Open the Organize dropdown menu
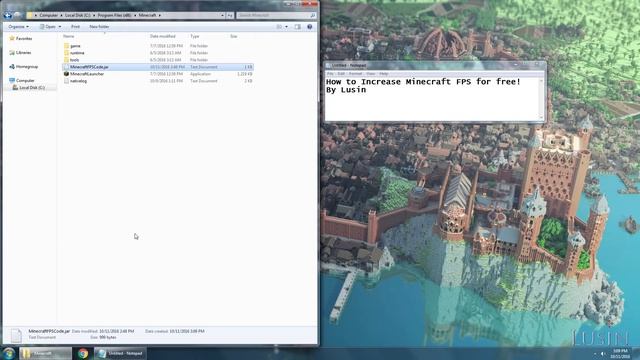The height and width of the screenshot is (360, 640). coord(18,27)
